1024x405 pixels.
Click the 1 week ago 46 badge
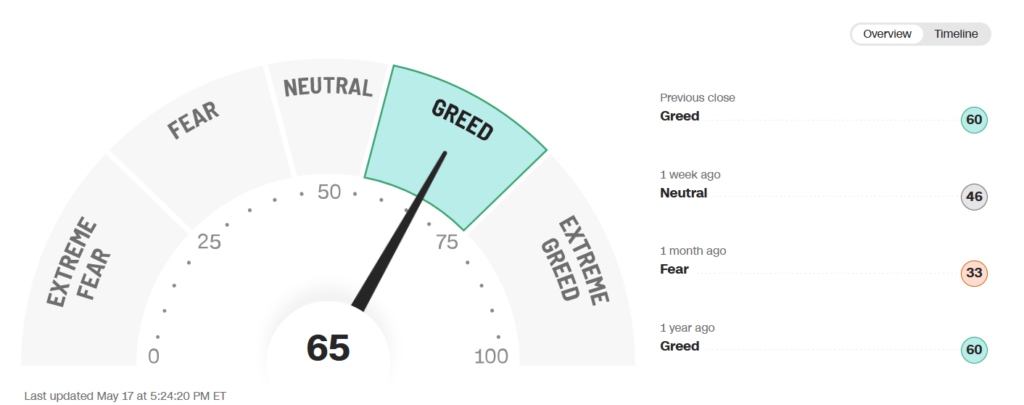tap(974, 197)
